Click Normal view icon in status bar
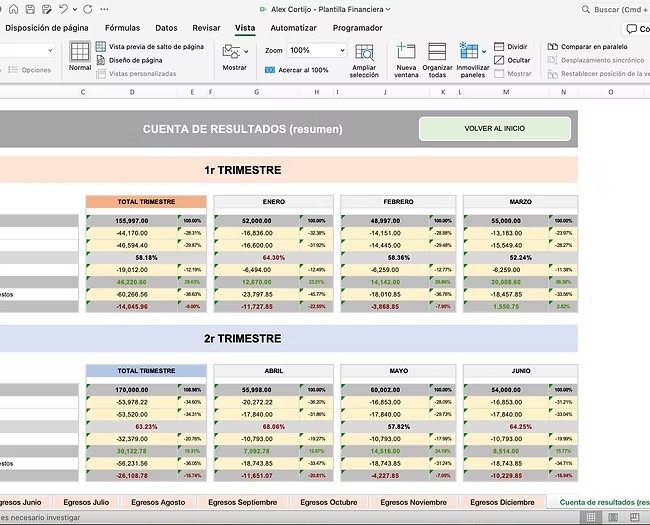Image resolution: width=650 pixels, height=525 pixels. (591, 517)
